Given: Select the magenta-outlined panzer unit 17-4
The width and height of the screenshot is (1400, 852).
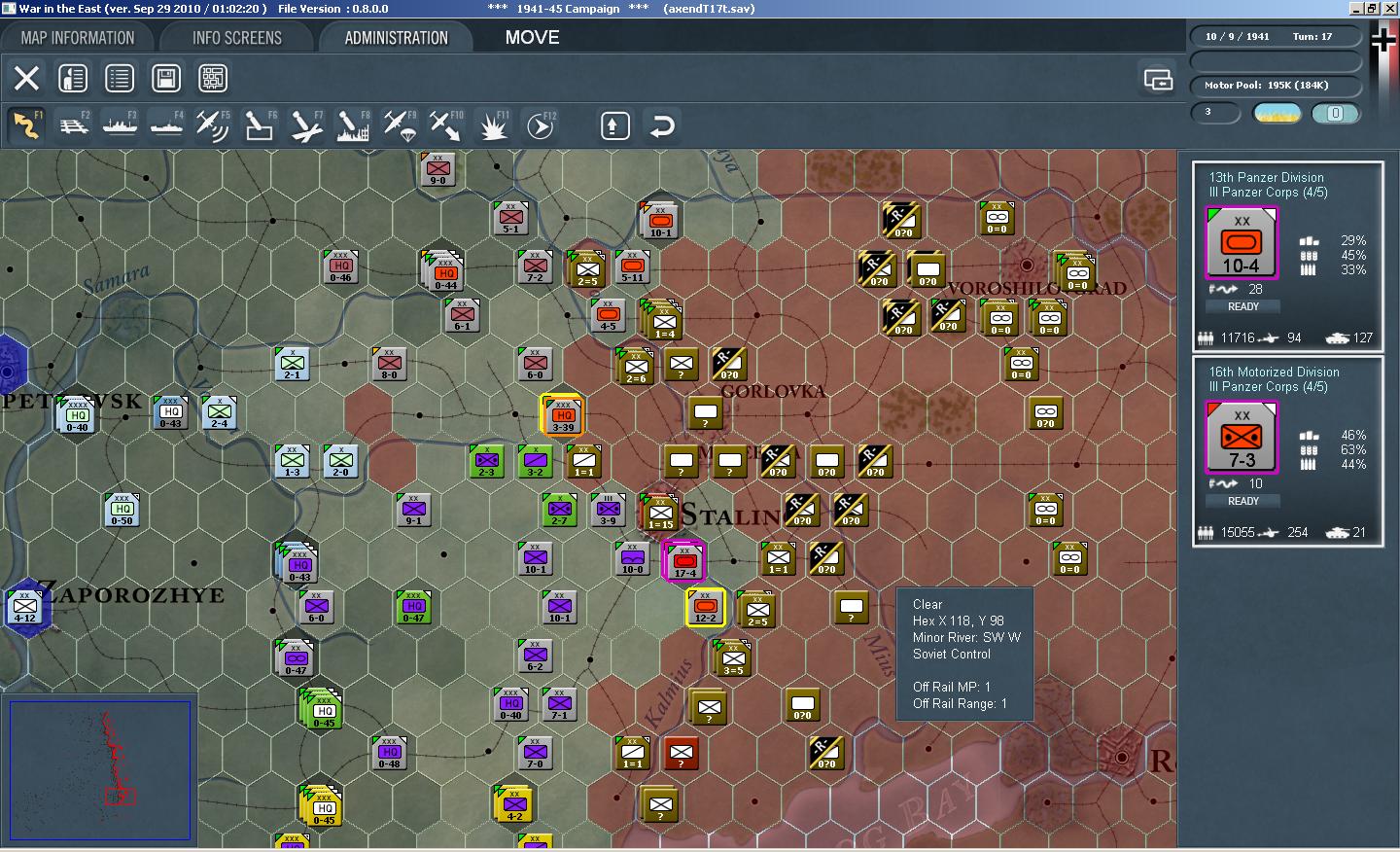Looking at the screenshot, I should click(x=683, y=560).
